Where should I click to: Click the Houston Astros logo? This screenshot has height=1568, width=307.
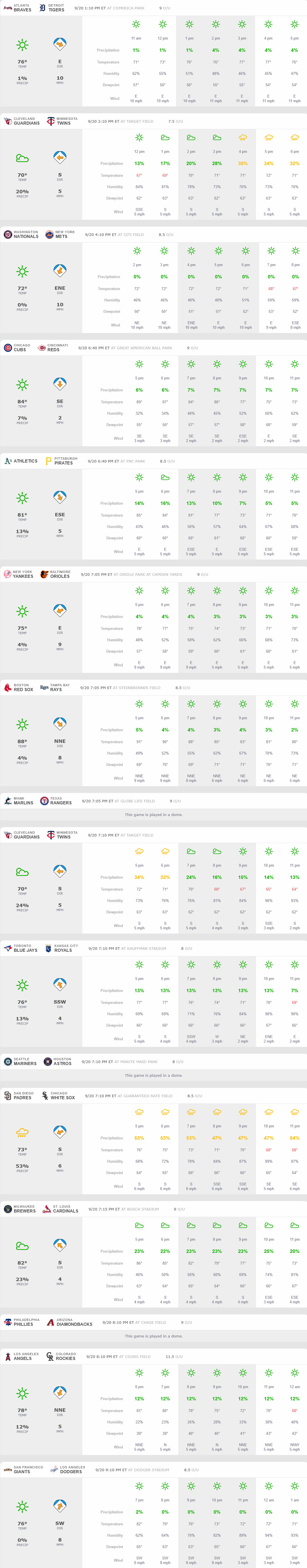[x=48, y=1061]
